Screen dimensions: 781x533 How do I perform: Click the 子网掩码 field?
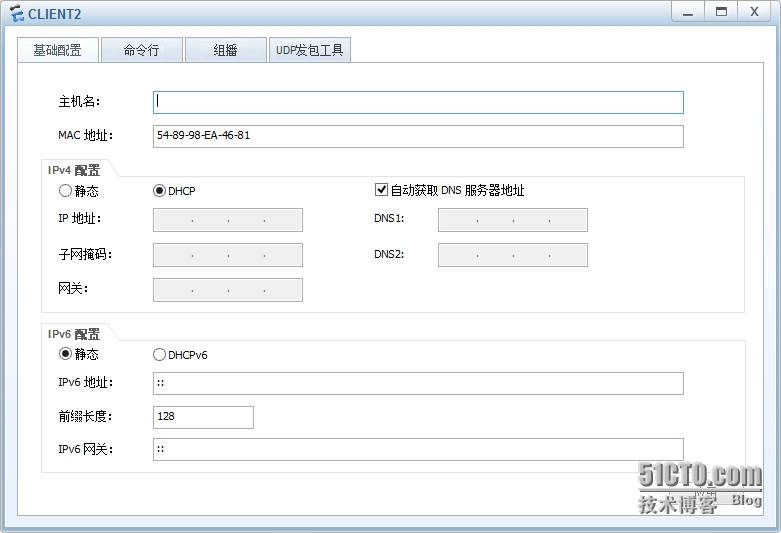pyautogui.click(x=228, y=255)
